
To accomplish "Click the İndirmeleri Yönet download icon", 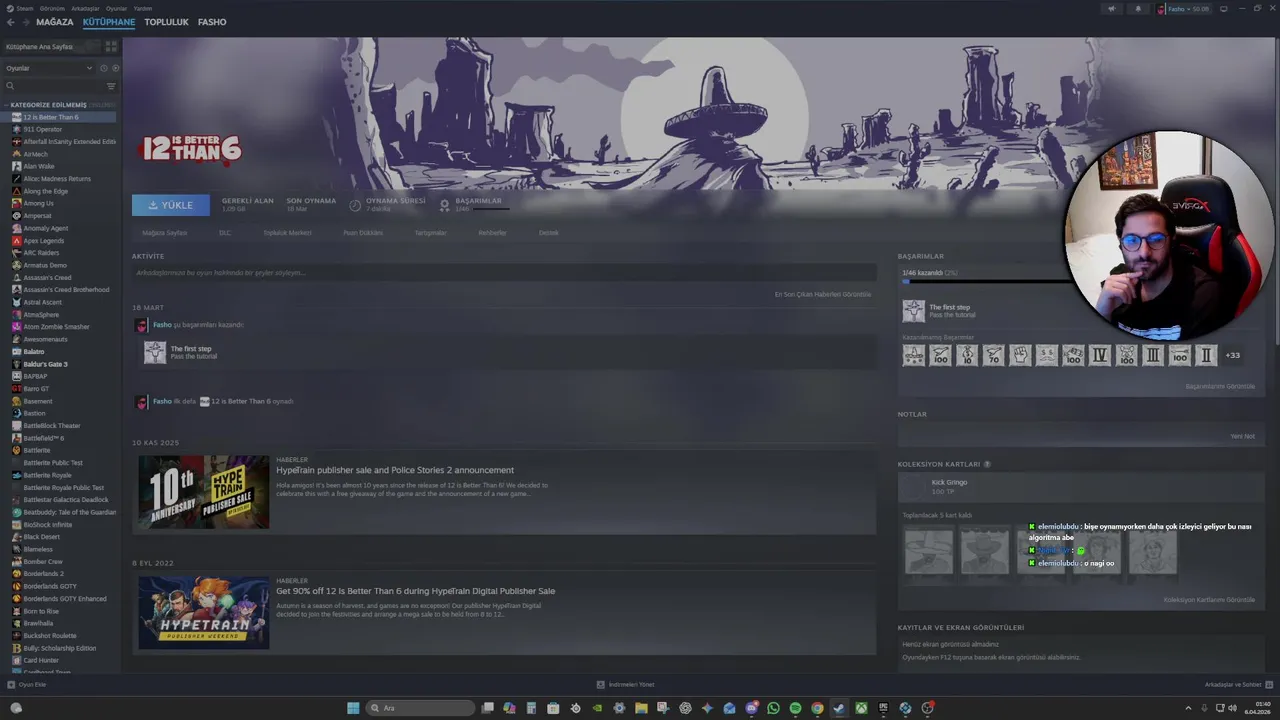I will pos(601,685).
